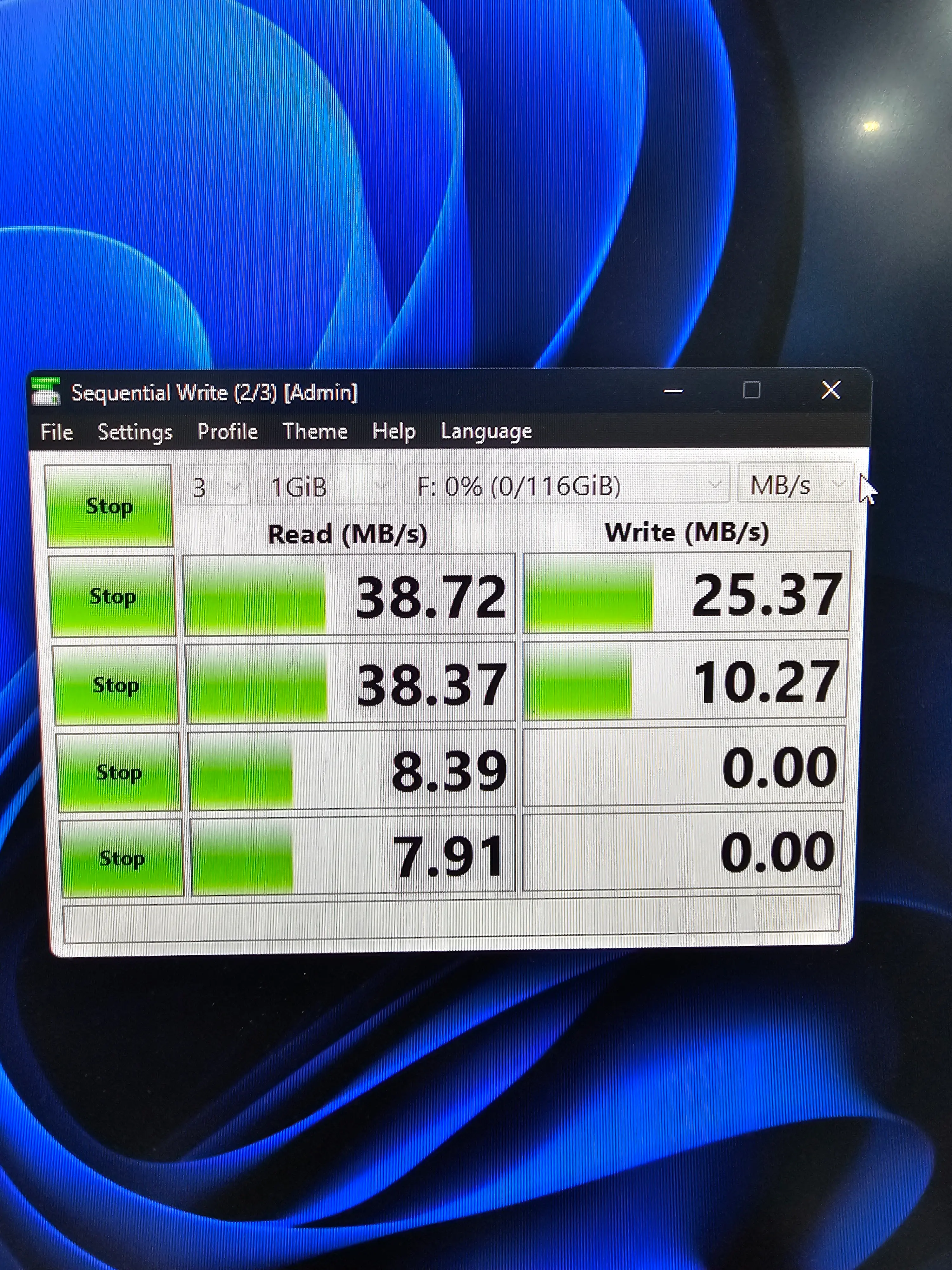Click Stop button in the 38.37 row

tap(115, 685)
